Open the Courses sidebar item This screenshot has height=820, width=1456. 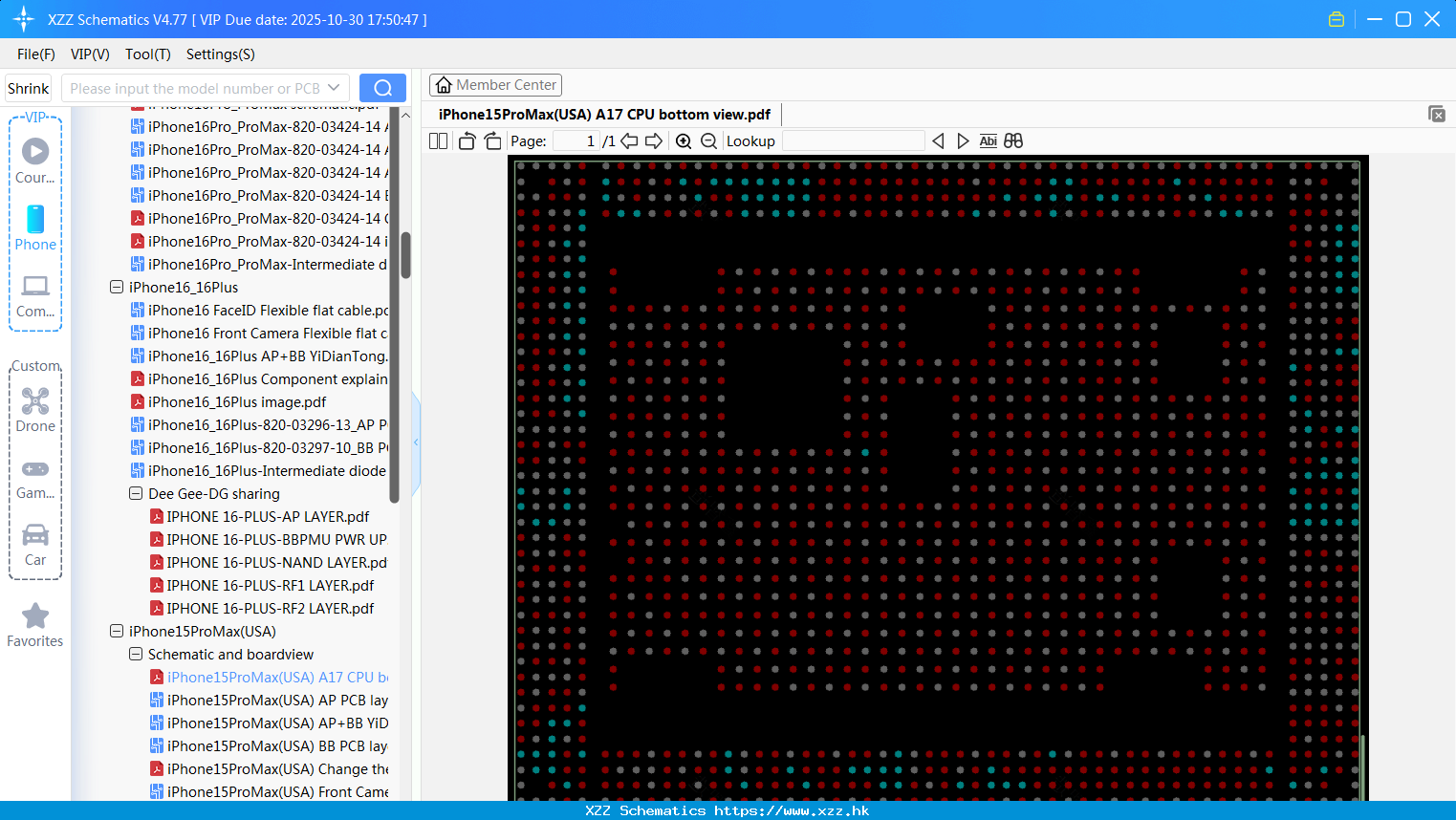tap(35, 161)
